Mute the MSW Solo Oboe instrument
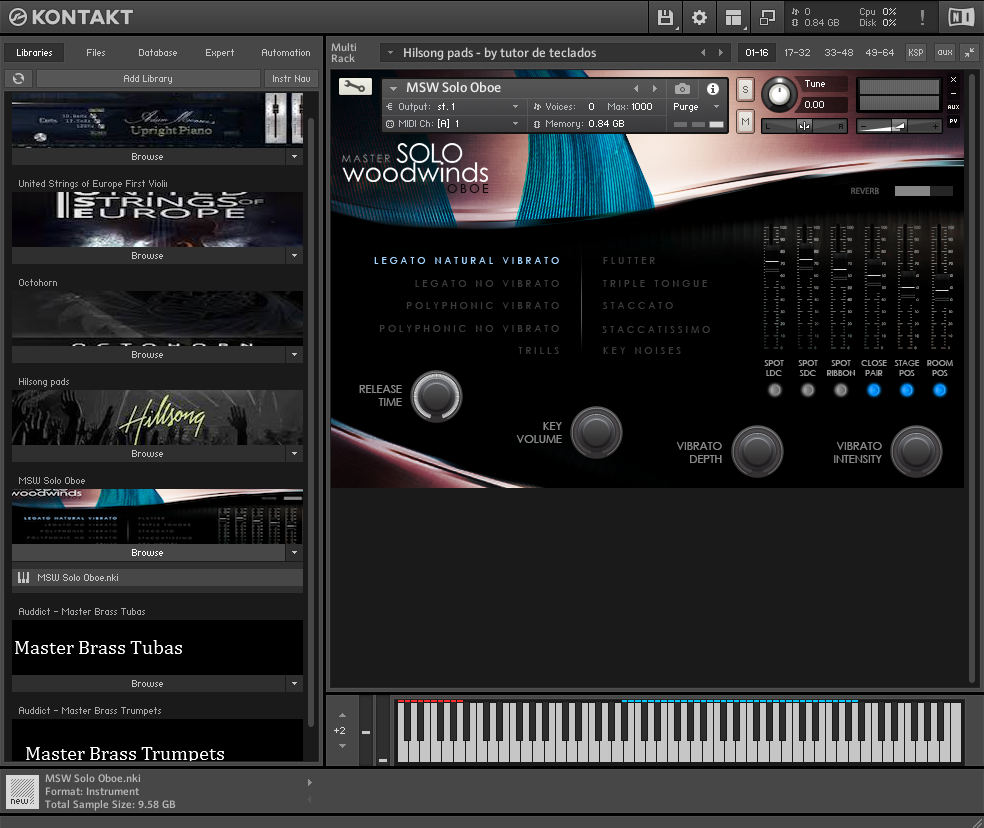The height and width of the screenshot is (828, 984). tap(745, 121)
